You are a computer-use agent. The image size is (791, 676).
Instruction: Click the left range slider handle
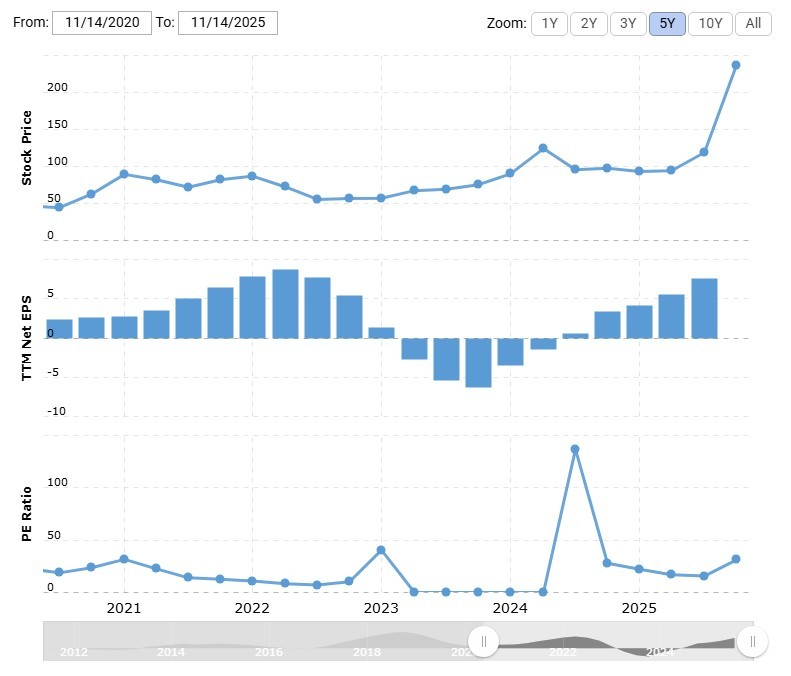coord(484,641)
